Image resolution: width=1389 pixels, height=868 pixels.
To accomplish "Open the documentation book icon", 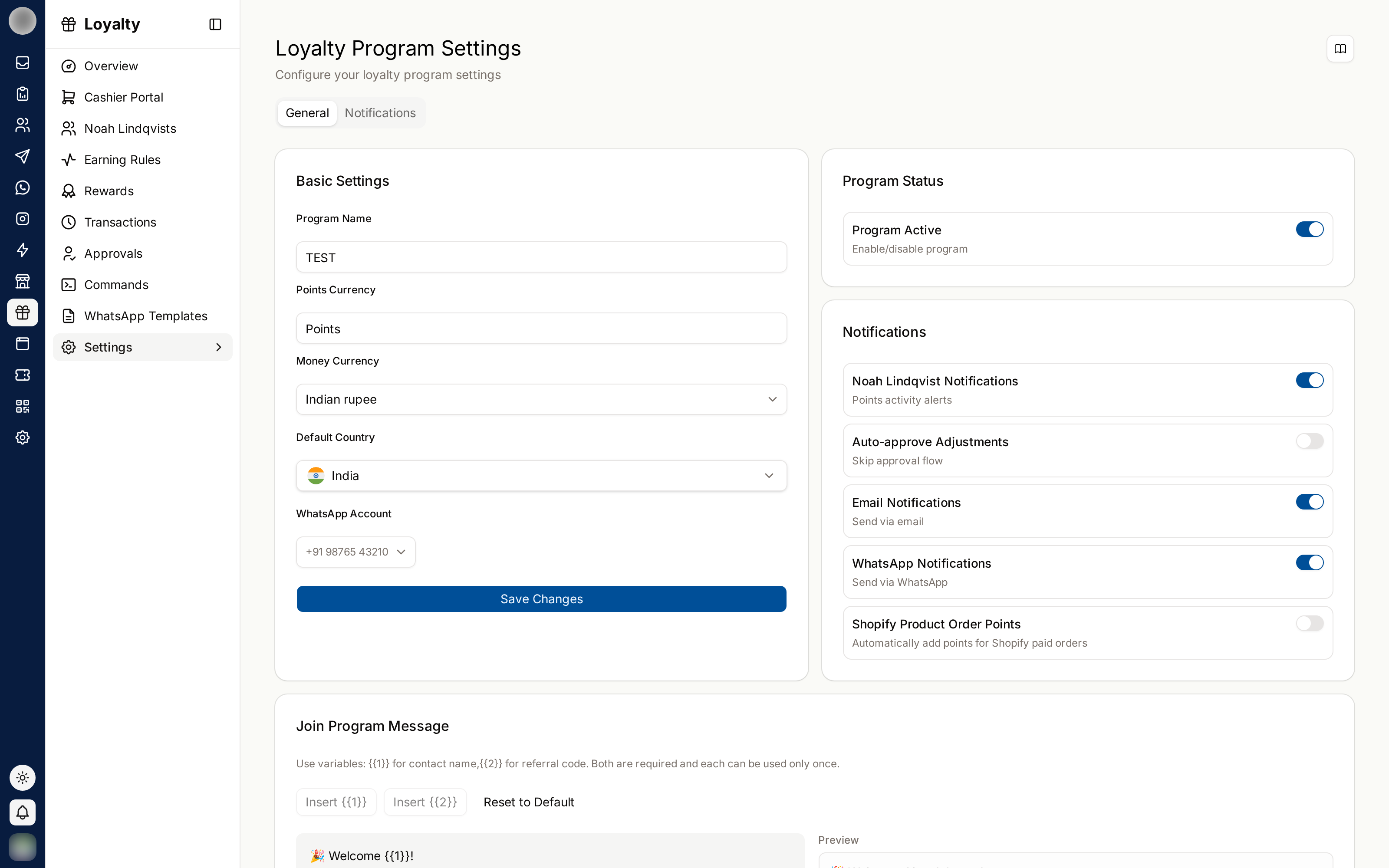I will (1340, 49).
